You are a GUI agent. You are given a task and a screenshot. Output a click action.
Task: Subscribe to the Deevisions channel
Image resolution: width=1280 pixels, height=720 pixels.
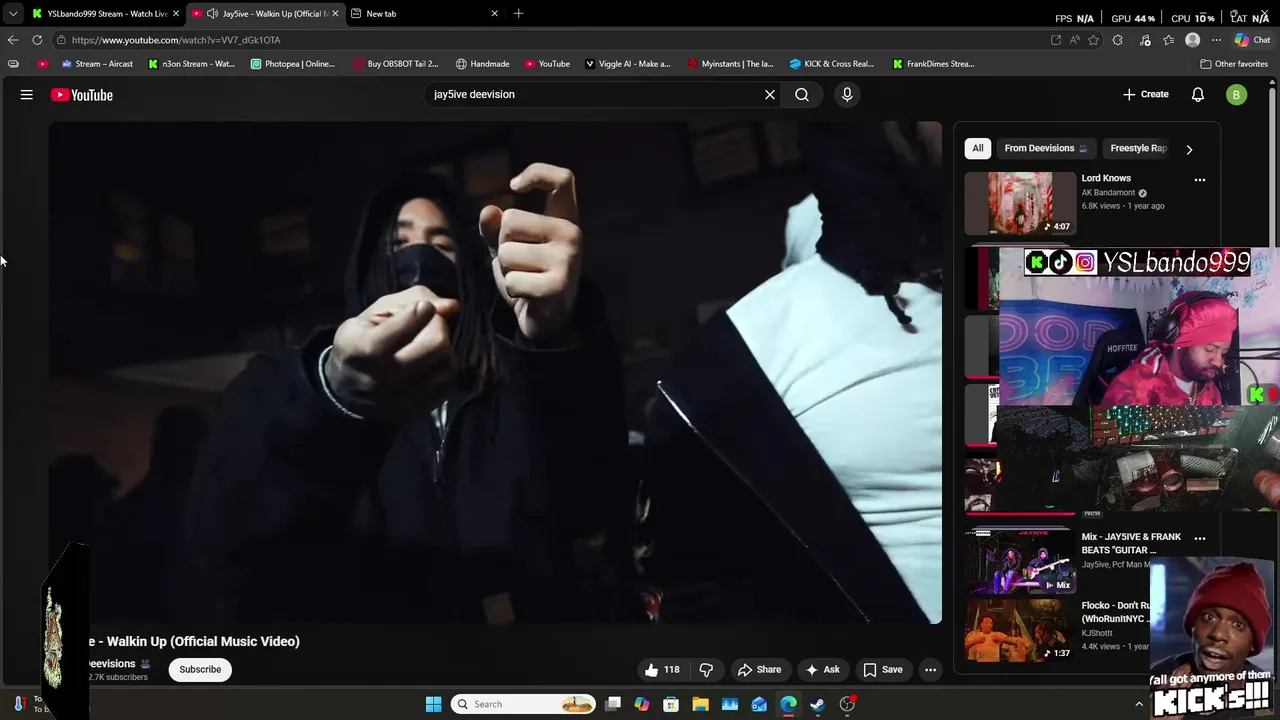200,670
